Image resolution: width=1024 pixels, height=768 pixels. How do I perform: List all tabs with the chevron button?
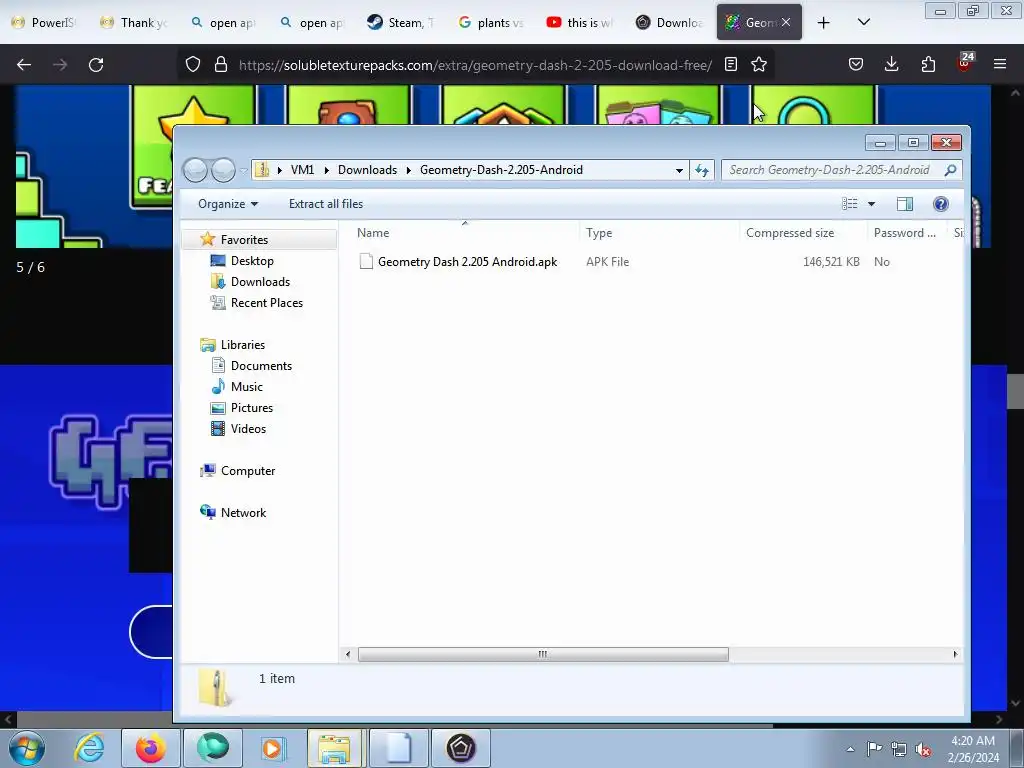(863, 22)
